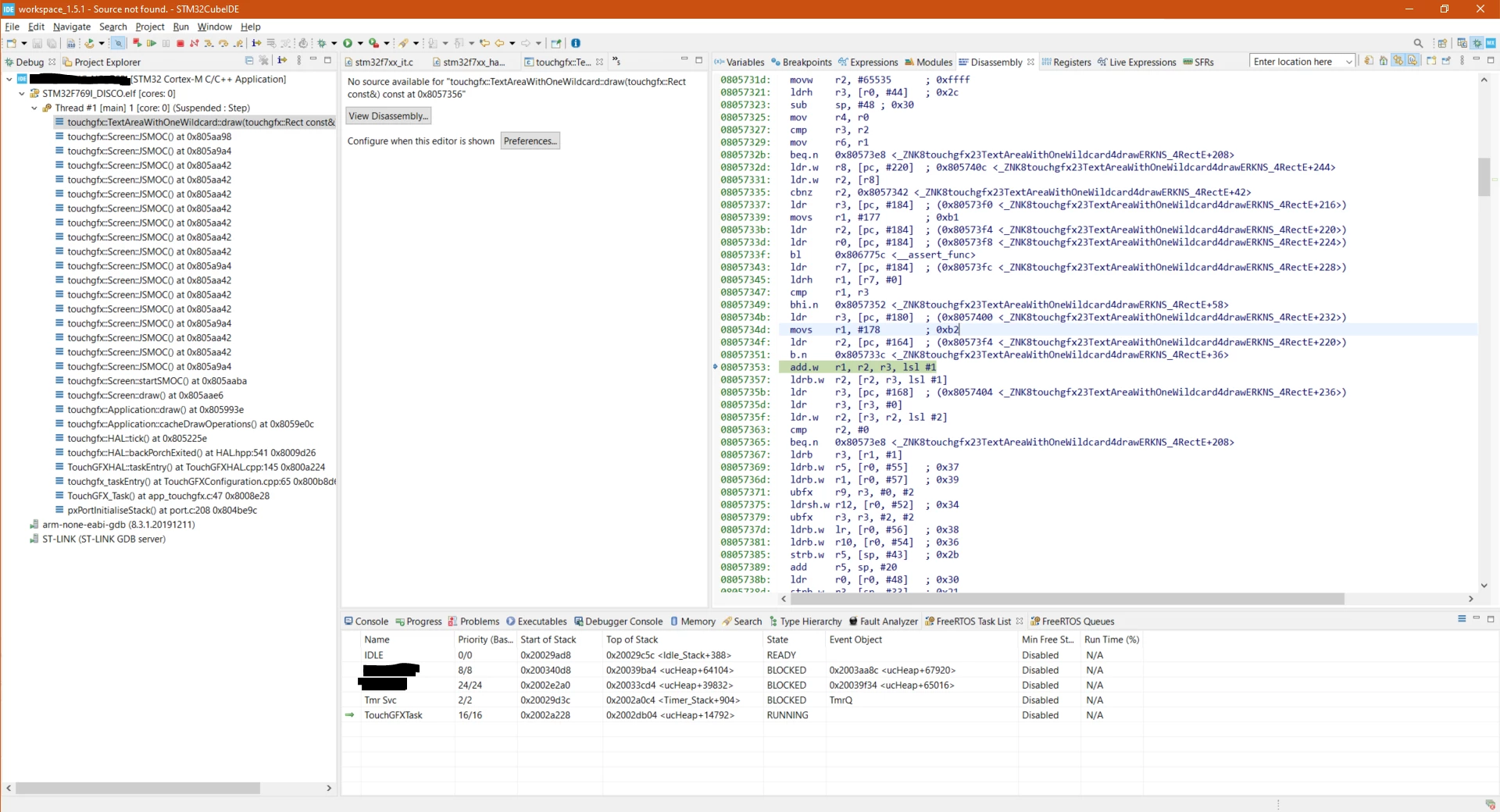
Task: Click the View Disassembly button
Action: pyautogui.click(x=388, y=116)
